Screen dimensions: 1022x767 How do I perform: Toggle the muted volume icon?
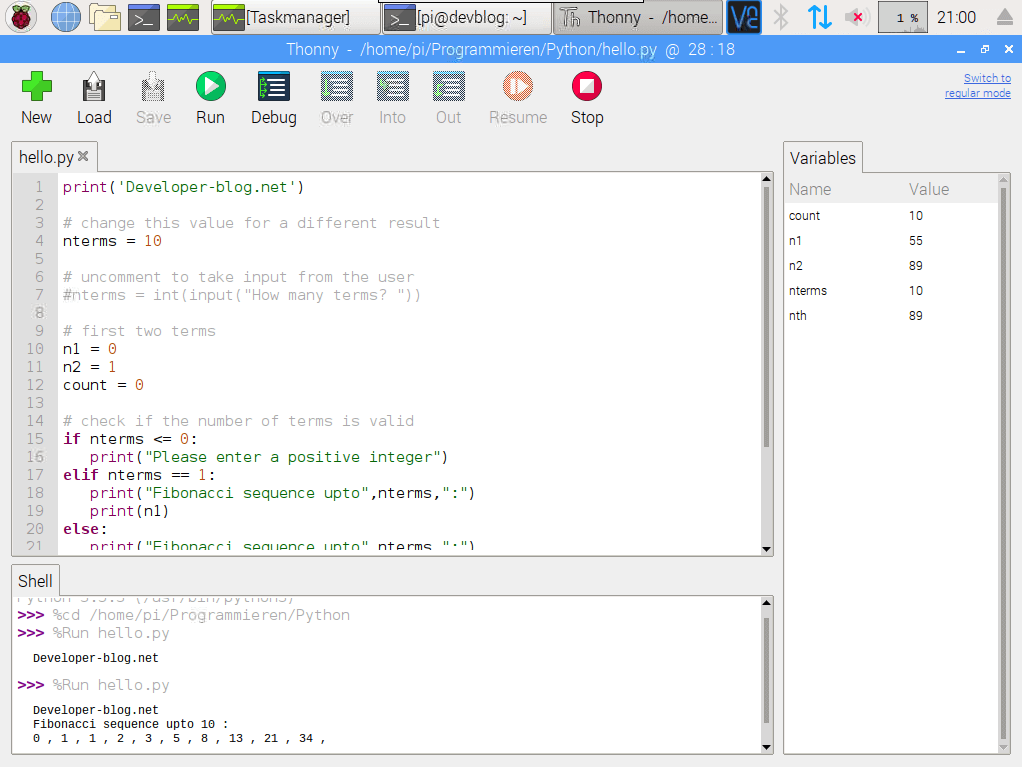(x=855, y=17)
